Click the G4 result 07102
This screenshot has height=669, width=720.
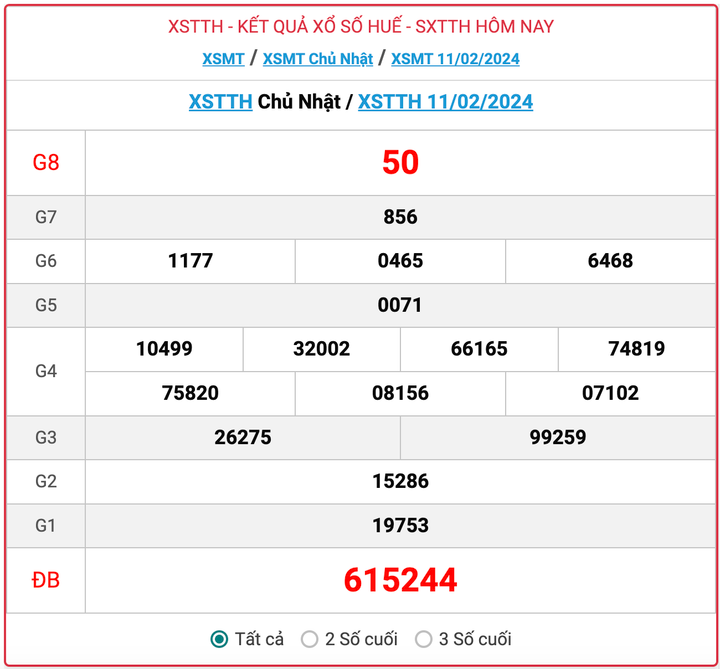610,393
